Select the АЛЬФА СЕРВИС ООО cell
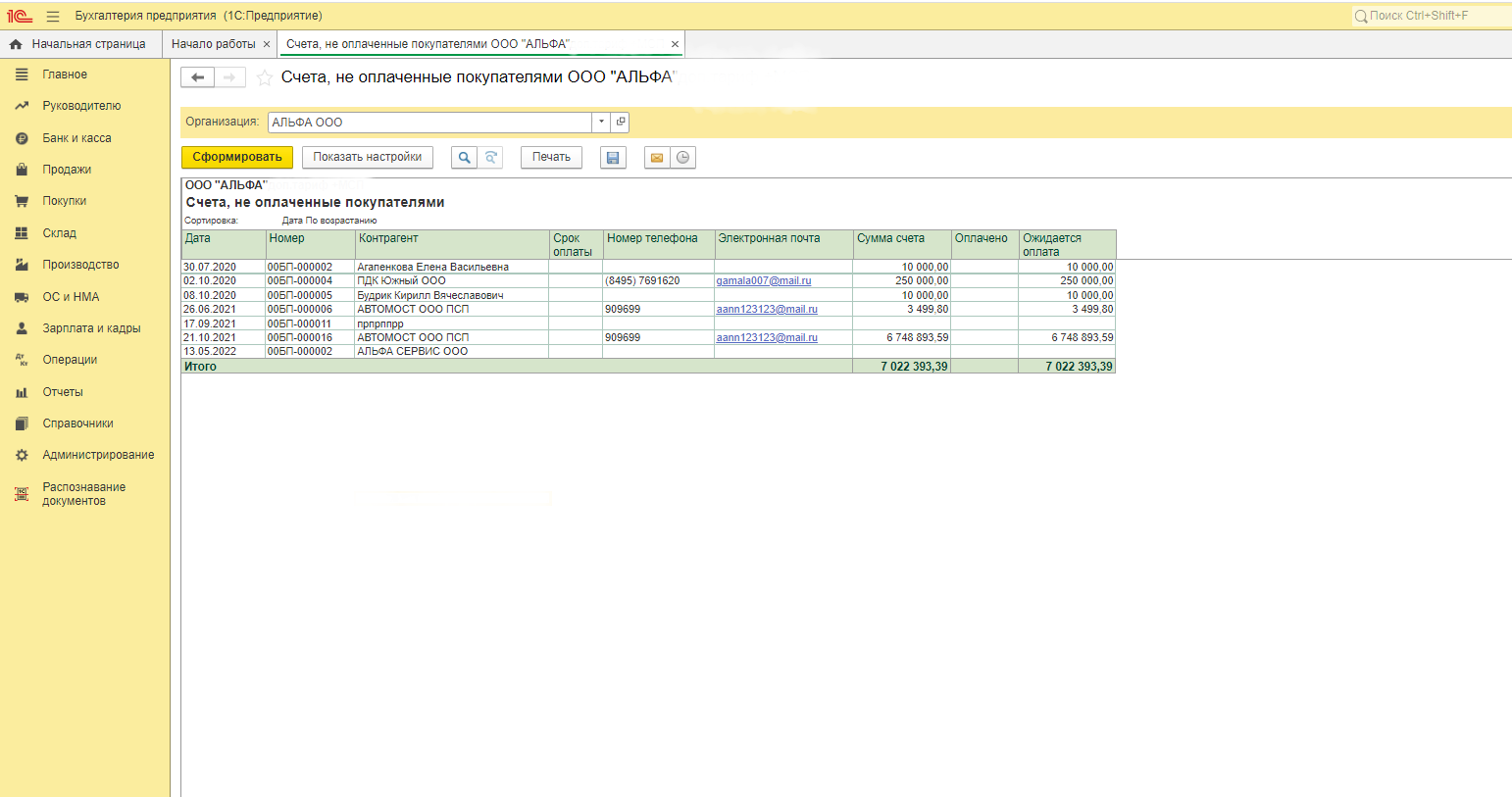Image resolution: width=1512 pixels, height=797 pixels. (452, 351)
